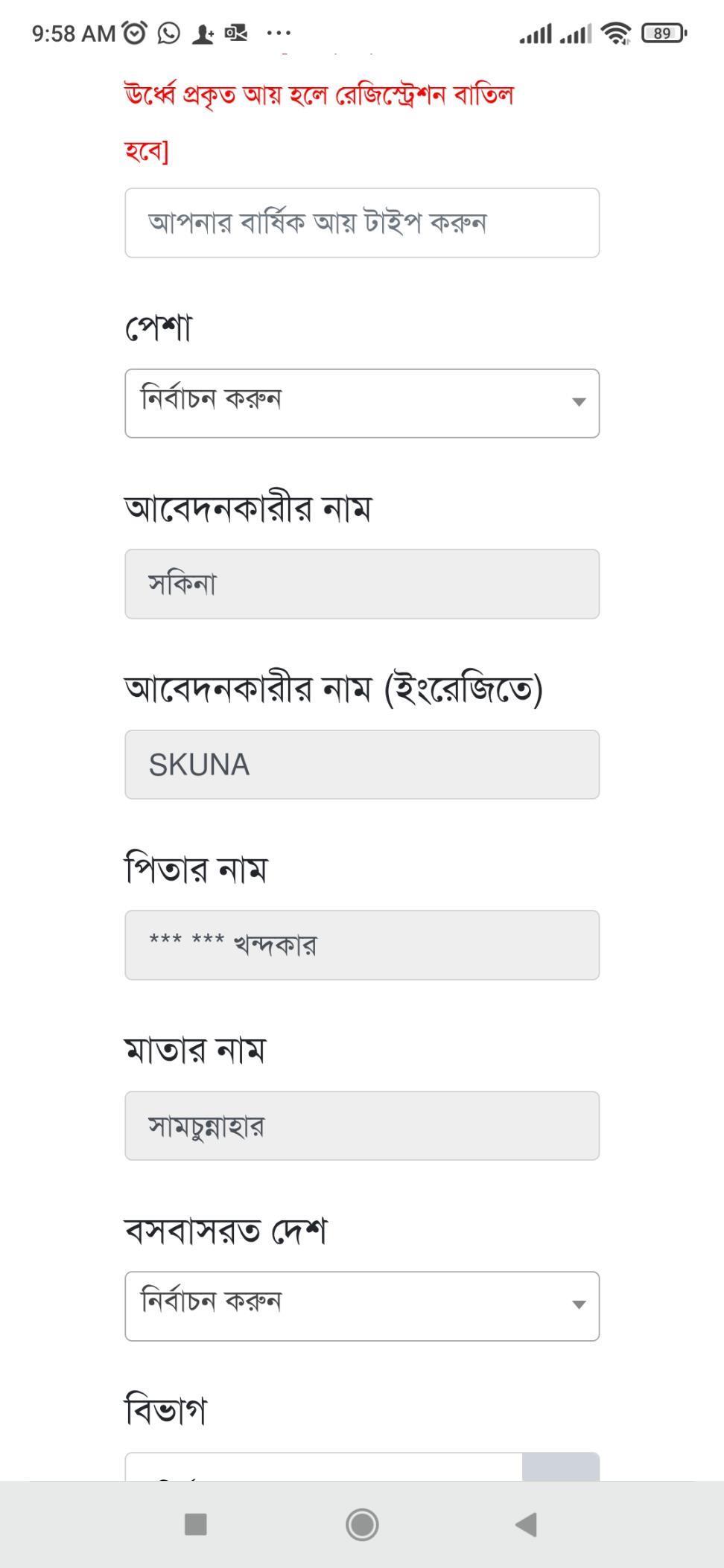Viewport: 724px width, 1568px height.
Task: Tap the recent apps square button
Action: (x=195, y=1524)
